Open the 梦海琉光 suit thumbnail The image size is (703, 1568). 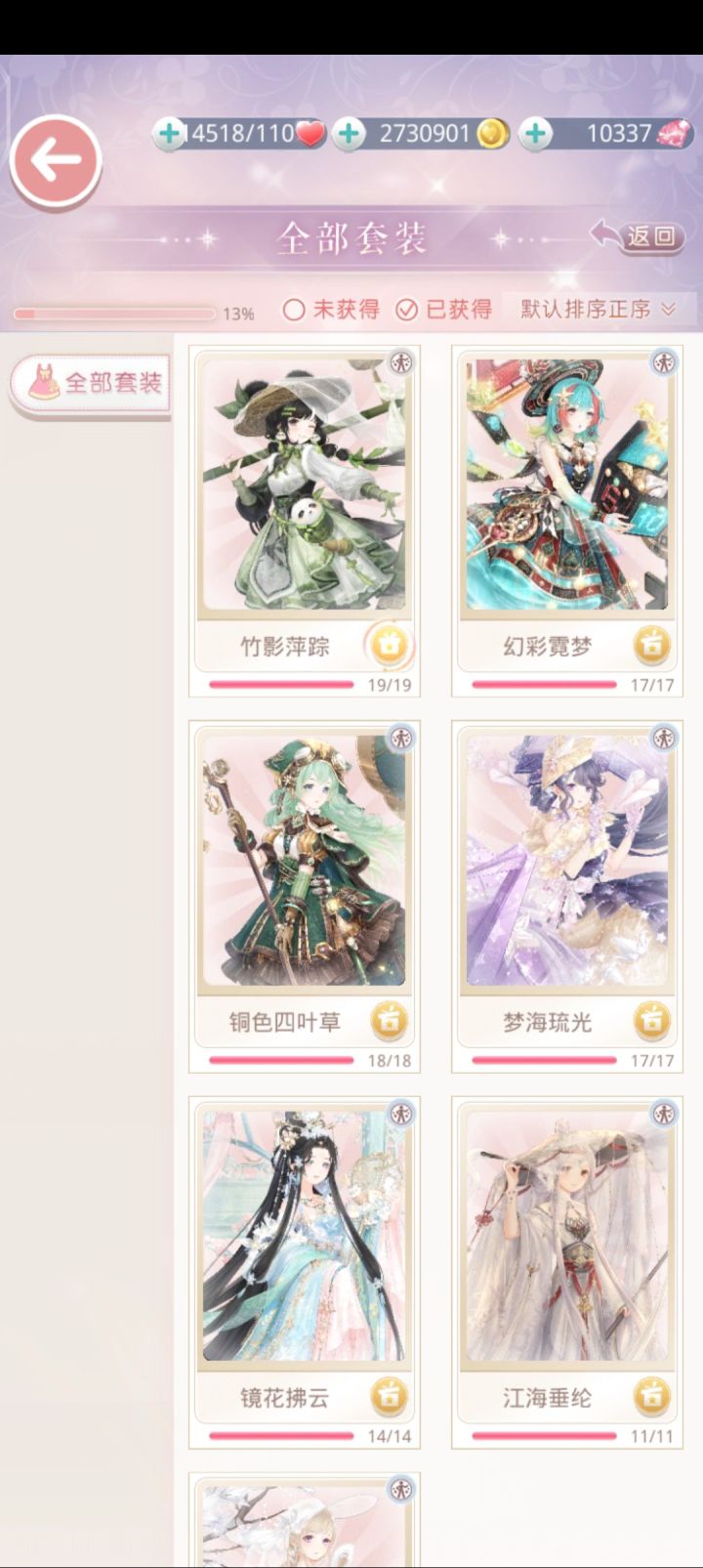[x=567, y=860]
